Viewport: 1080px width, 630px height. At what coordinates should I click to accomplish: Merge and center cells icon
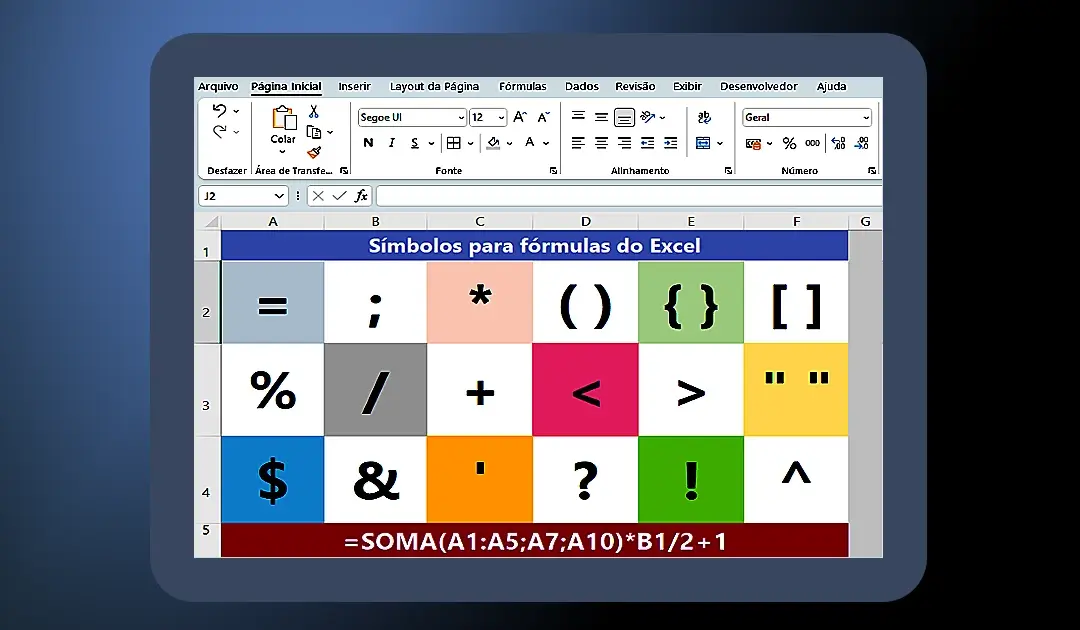coord(703,143)
